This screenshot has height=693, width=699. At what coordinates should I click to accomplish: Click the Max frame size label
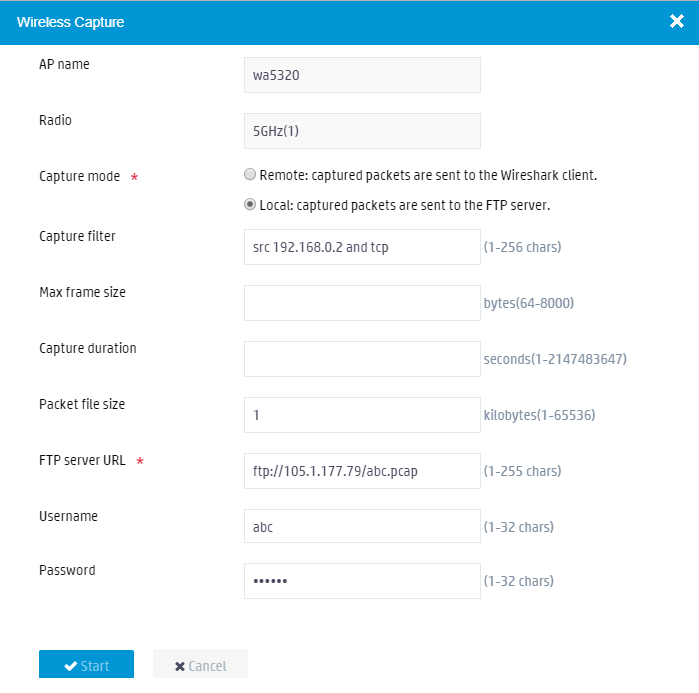click(82, 292)
